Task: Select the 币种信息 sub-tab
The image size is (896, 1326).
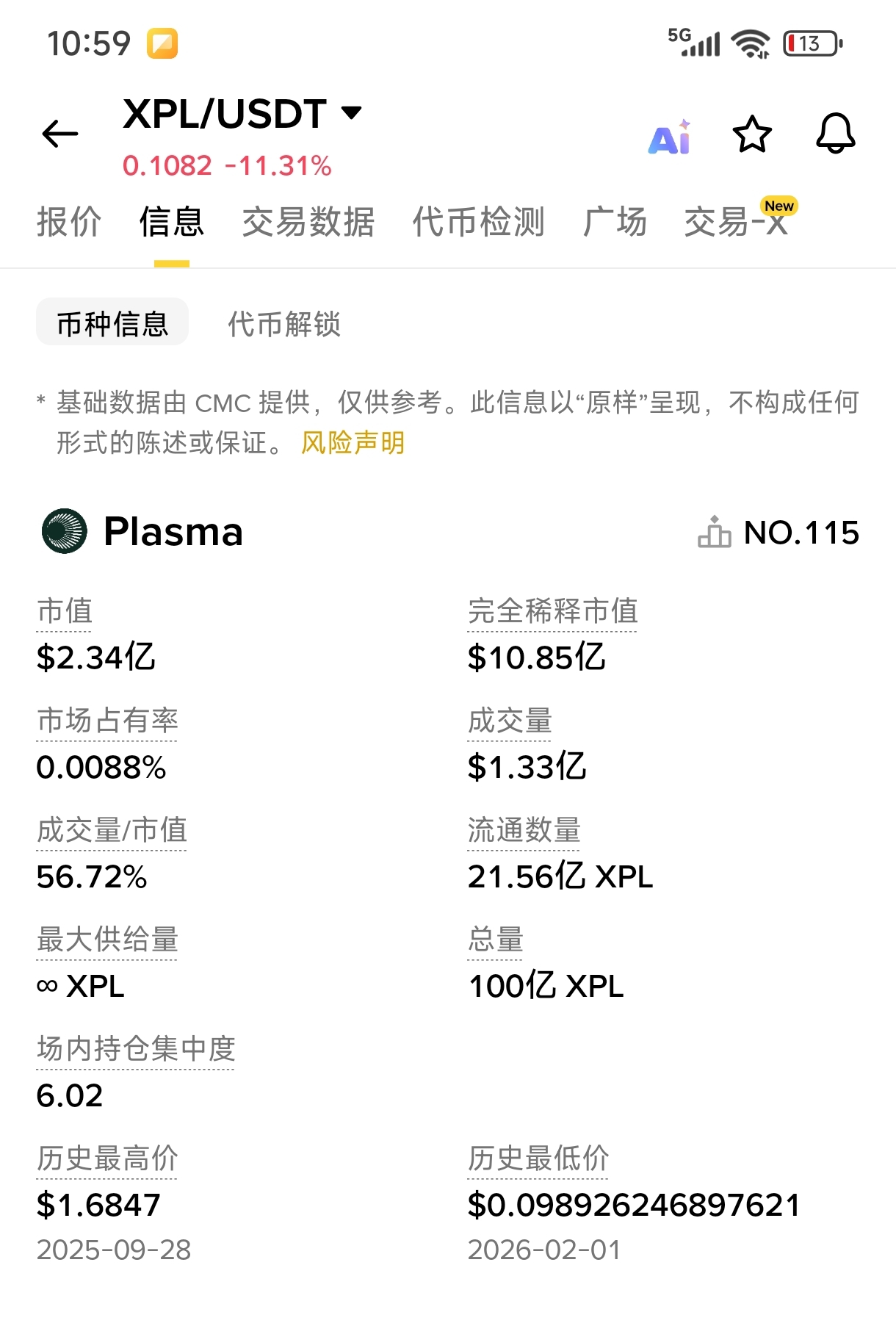Action: 112,323
